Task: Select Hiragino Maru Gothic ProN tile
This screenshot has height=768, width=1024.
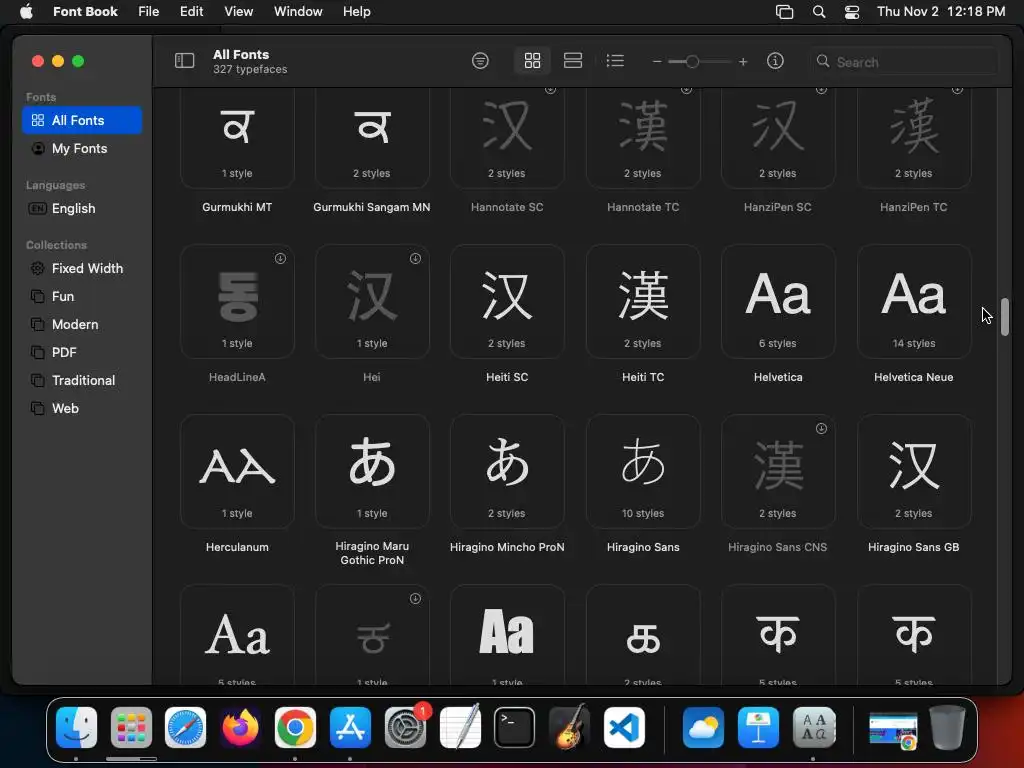Action: [372, 472]
